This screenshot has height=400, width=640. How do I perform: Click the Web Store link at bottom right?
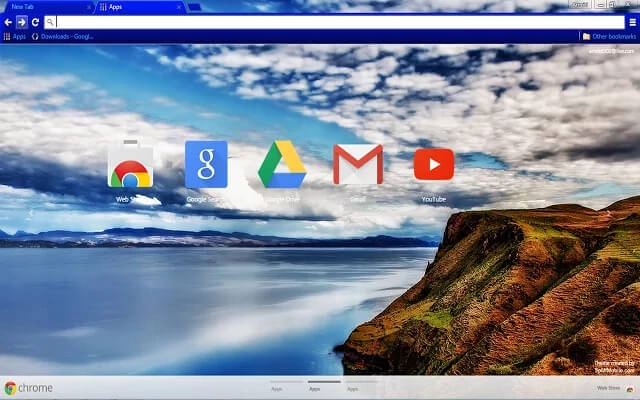click(608, 388)
